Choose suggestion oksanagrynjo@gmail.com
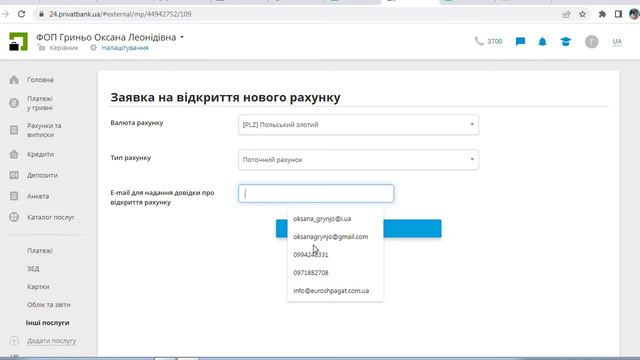This screenshot has width=640, height=360. point(331,237)
